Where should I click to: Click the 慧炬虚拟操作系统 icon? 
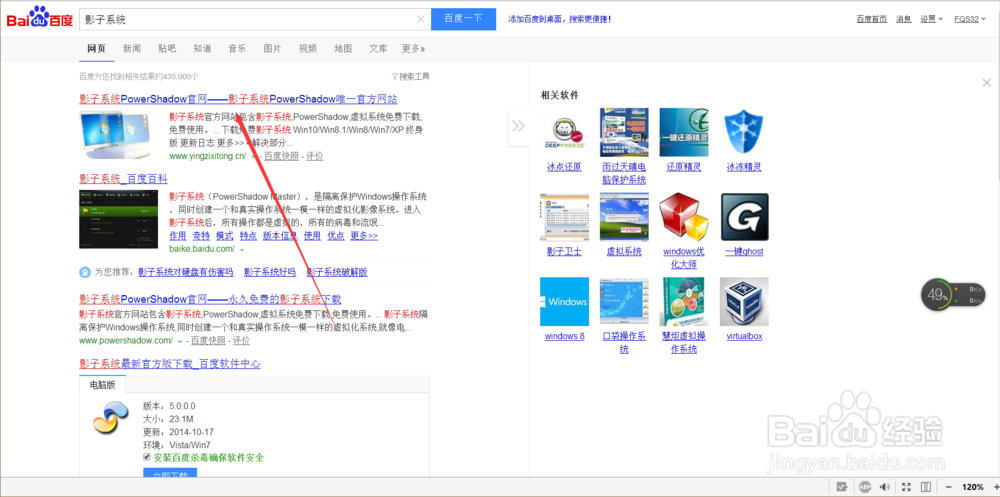click(x=684, y=302)
